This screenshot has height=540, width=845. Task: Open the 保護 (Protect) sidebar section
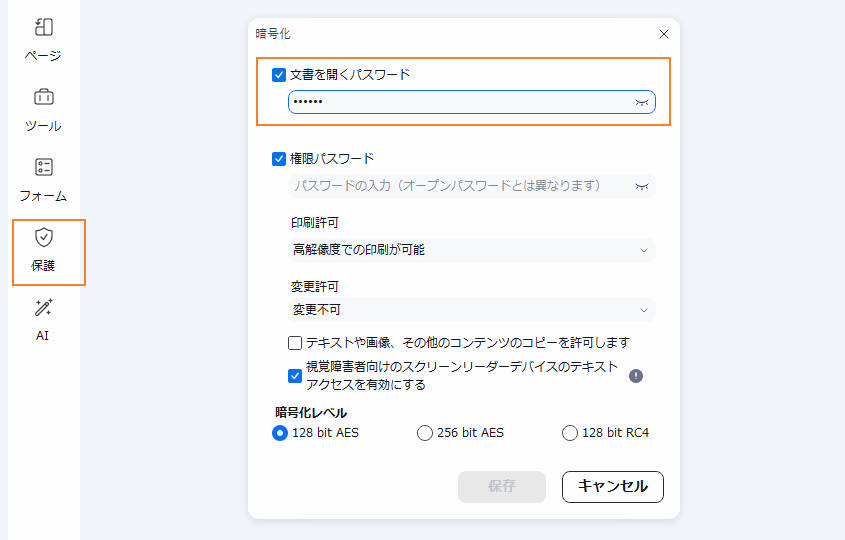point(43,250)
